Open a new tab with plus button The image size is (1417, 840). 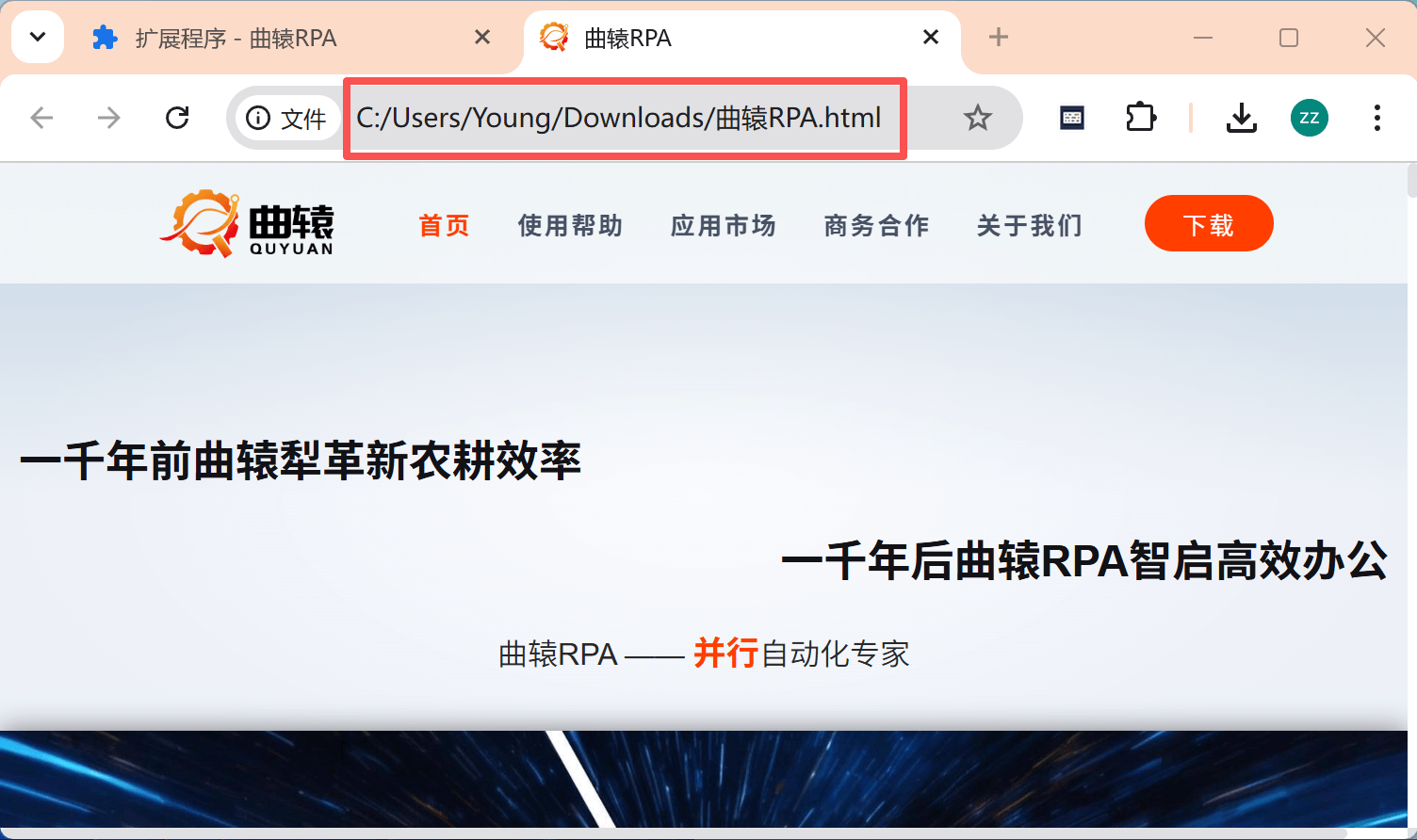[999, 38]
